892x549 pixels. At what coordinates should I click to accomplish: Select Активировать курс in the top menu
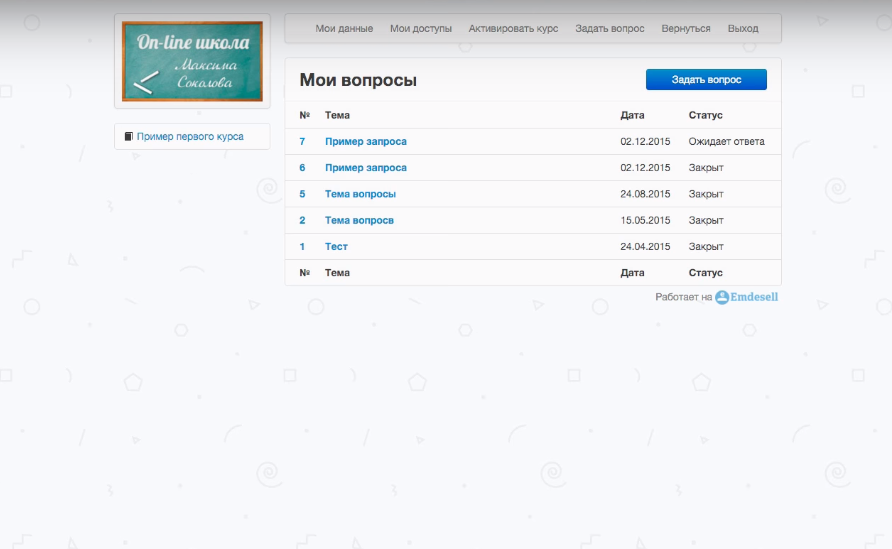513,28
